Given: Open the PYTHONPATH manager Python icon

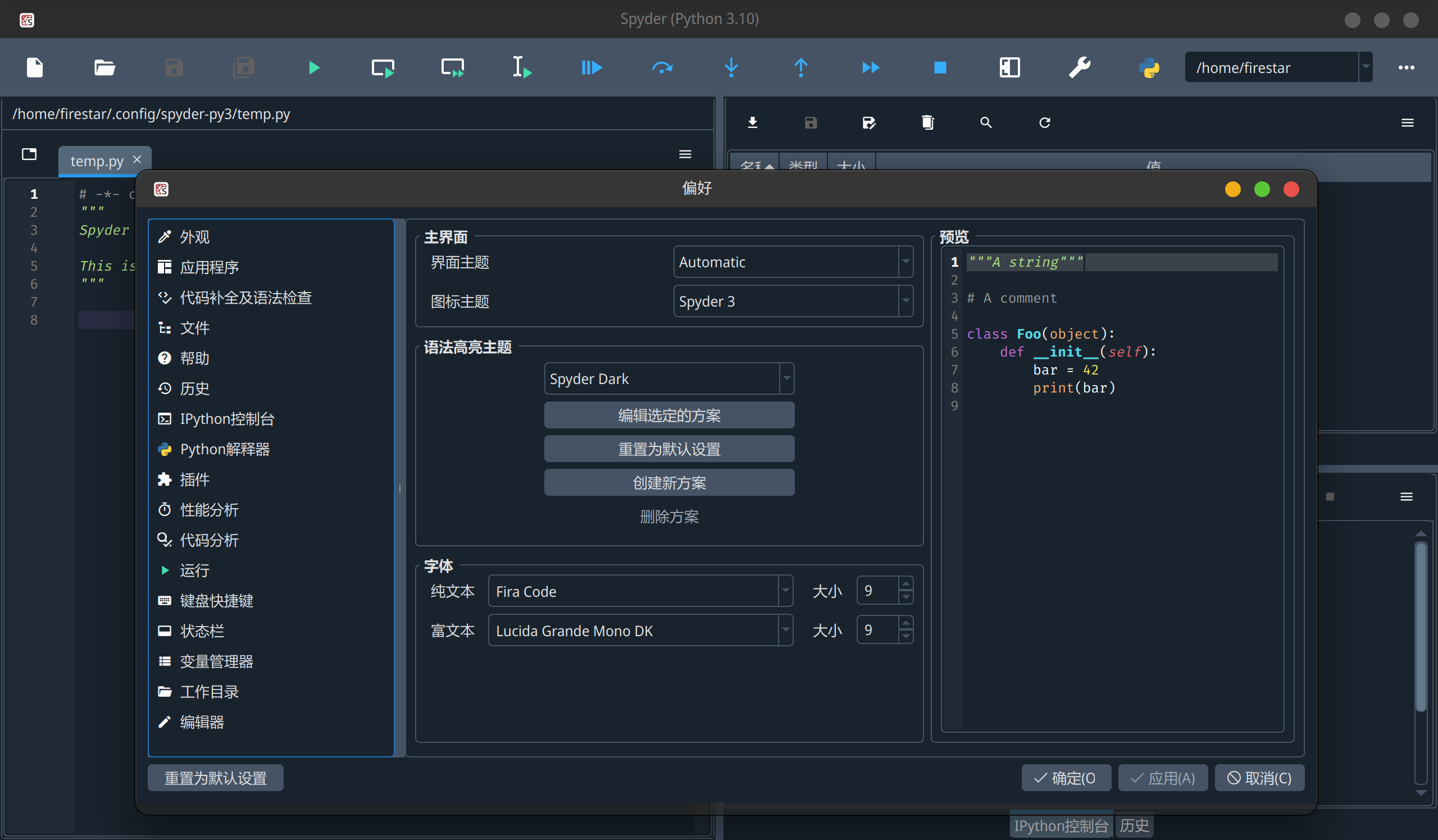Looking at the screenshot, I should (1149, 68).
